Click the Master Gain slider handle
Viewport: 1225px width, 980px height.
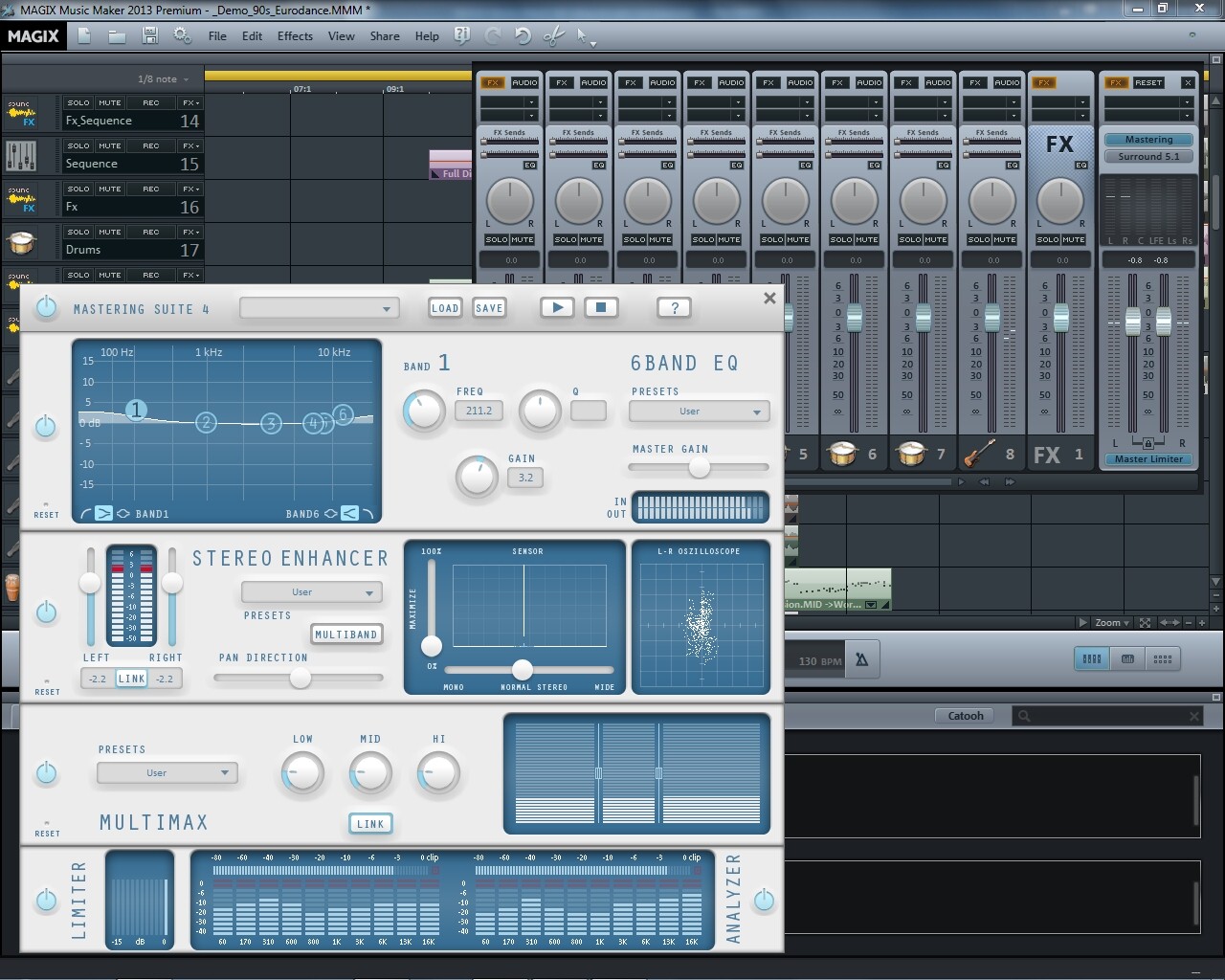(700, 467)
